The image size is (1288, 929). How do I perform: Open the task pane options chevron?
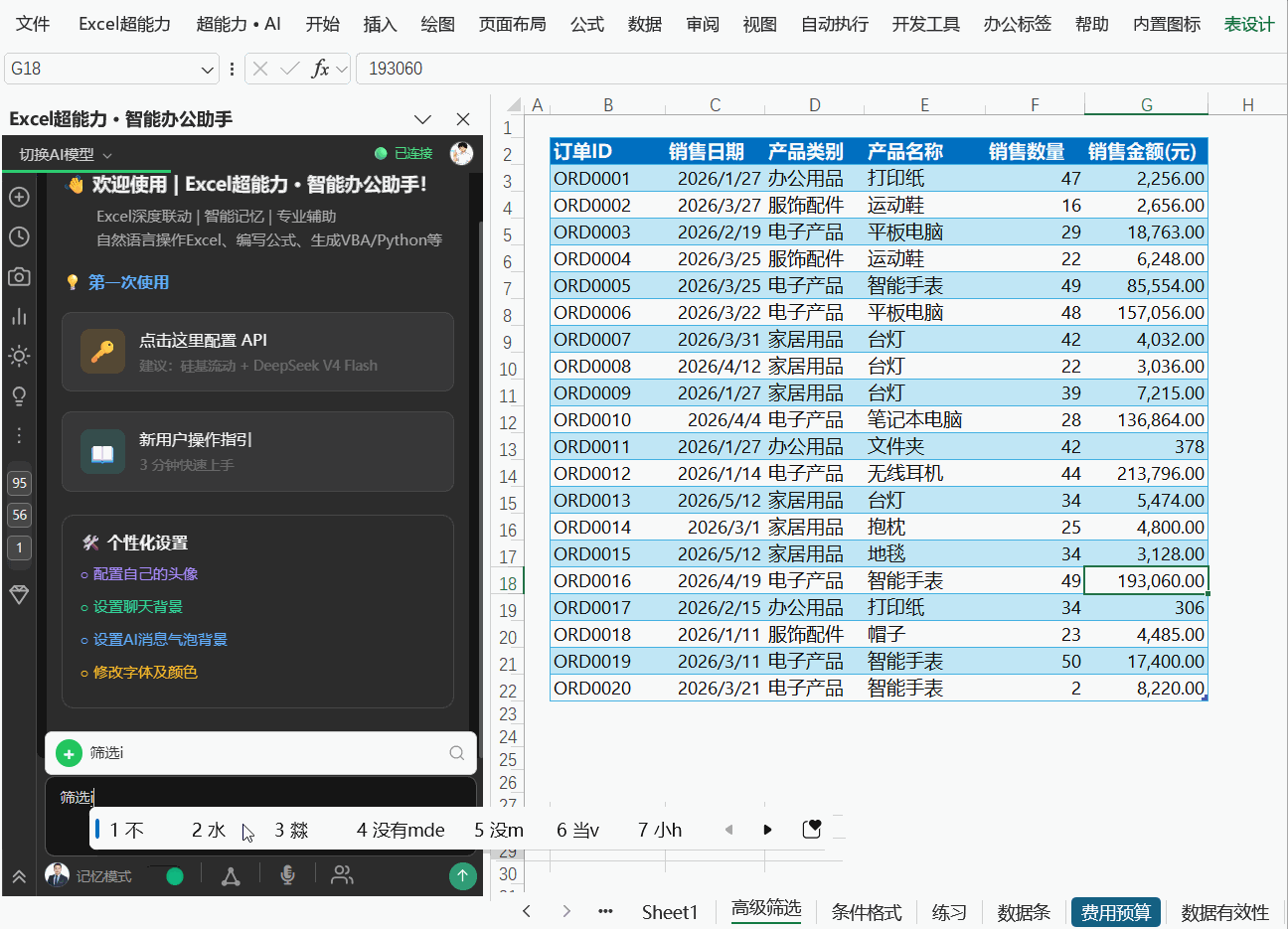coord(422,119)
